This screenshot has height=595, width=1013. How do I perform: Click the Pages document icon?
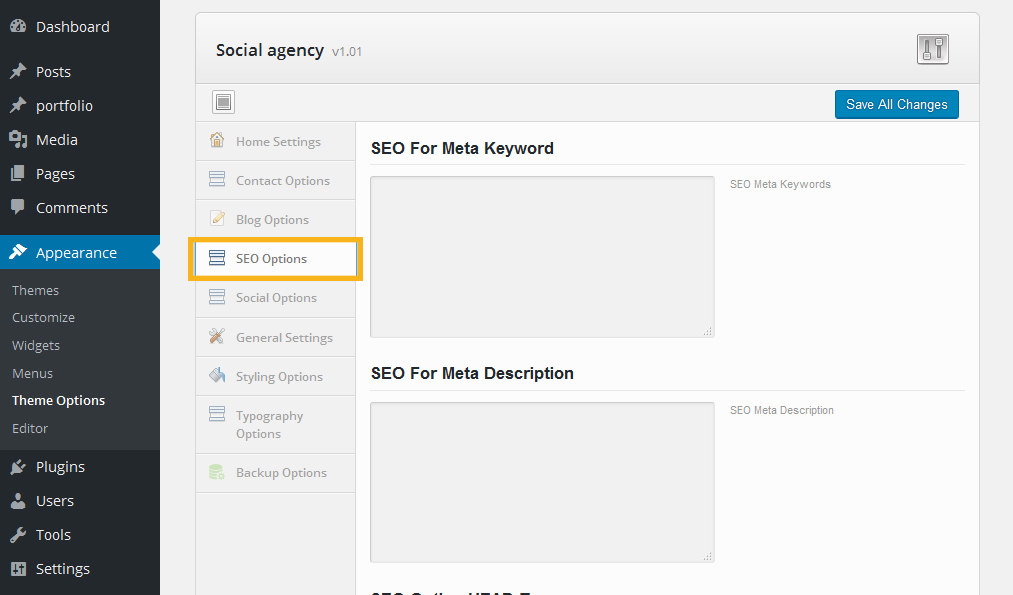coord(18,173)
